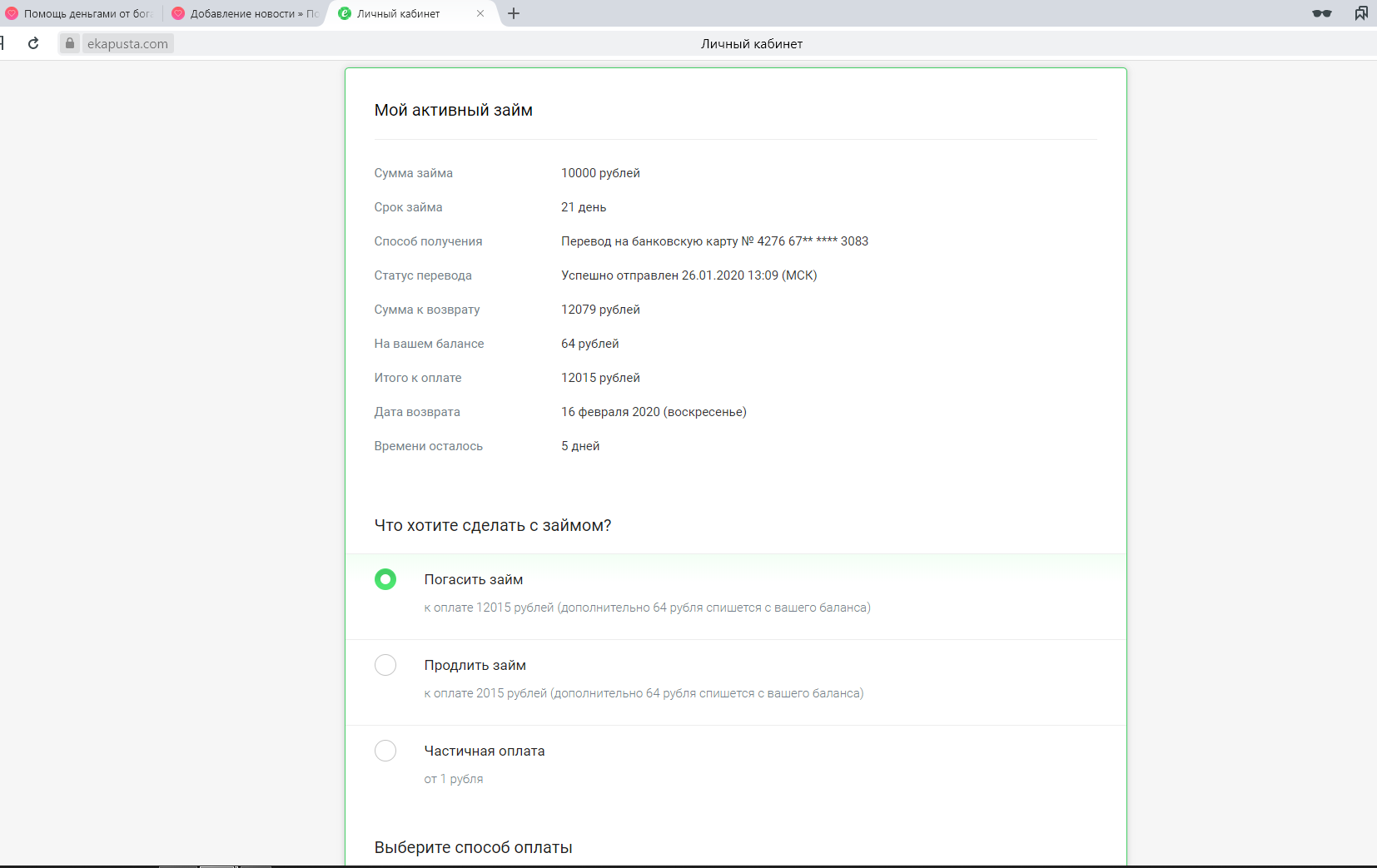Click the к оплате 2015 рублей description
Image resolution: width=1377 pixels, height=868 pixels.
pos(644,693)
